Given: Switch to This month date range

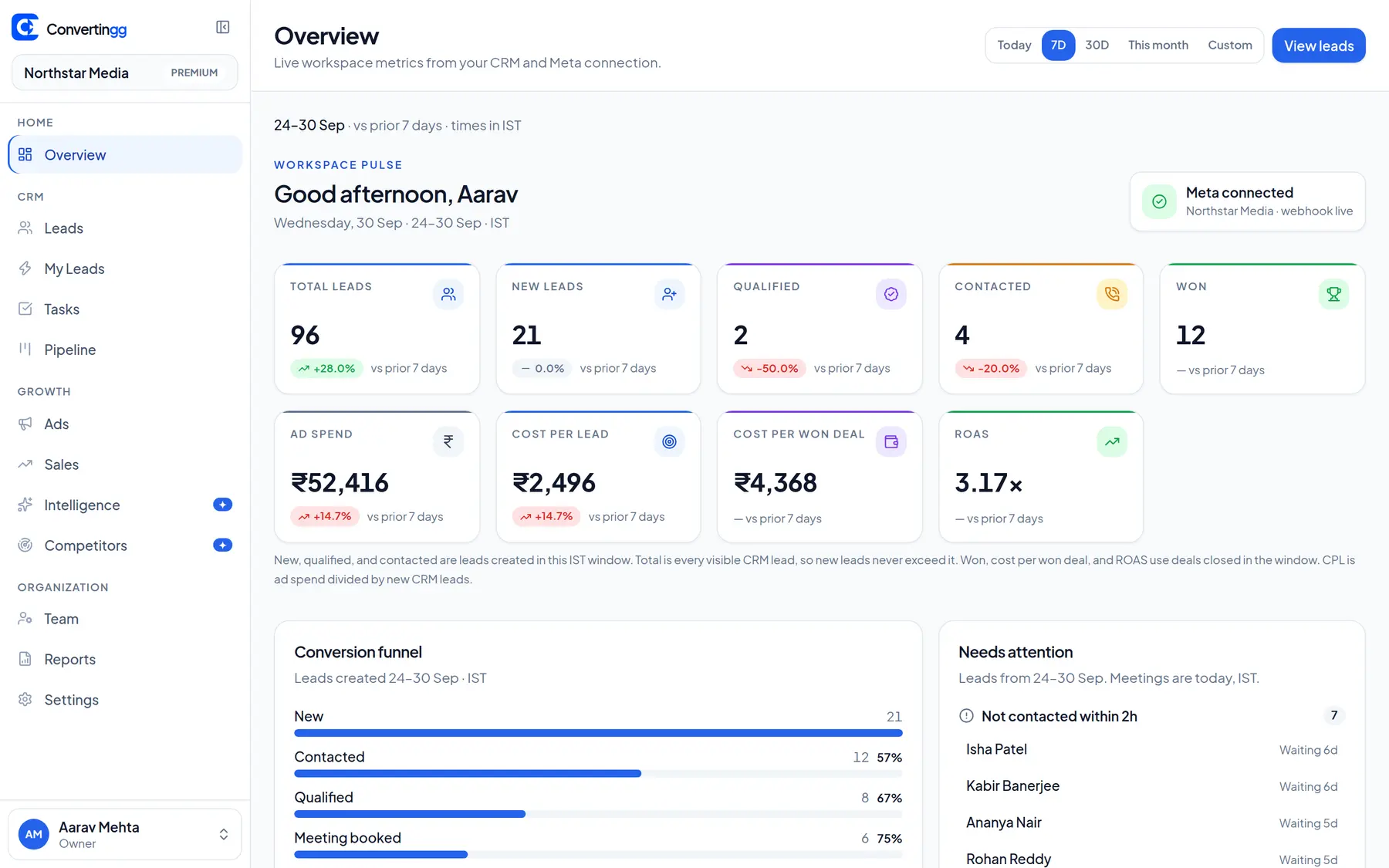Looking at the screenshot, I should [x=1157, y=46].
